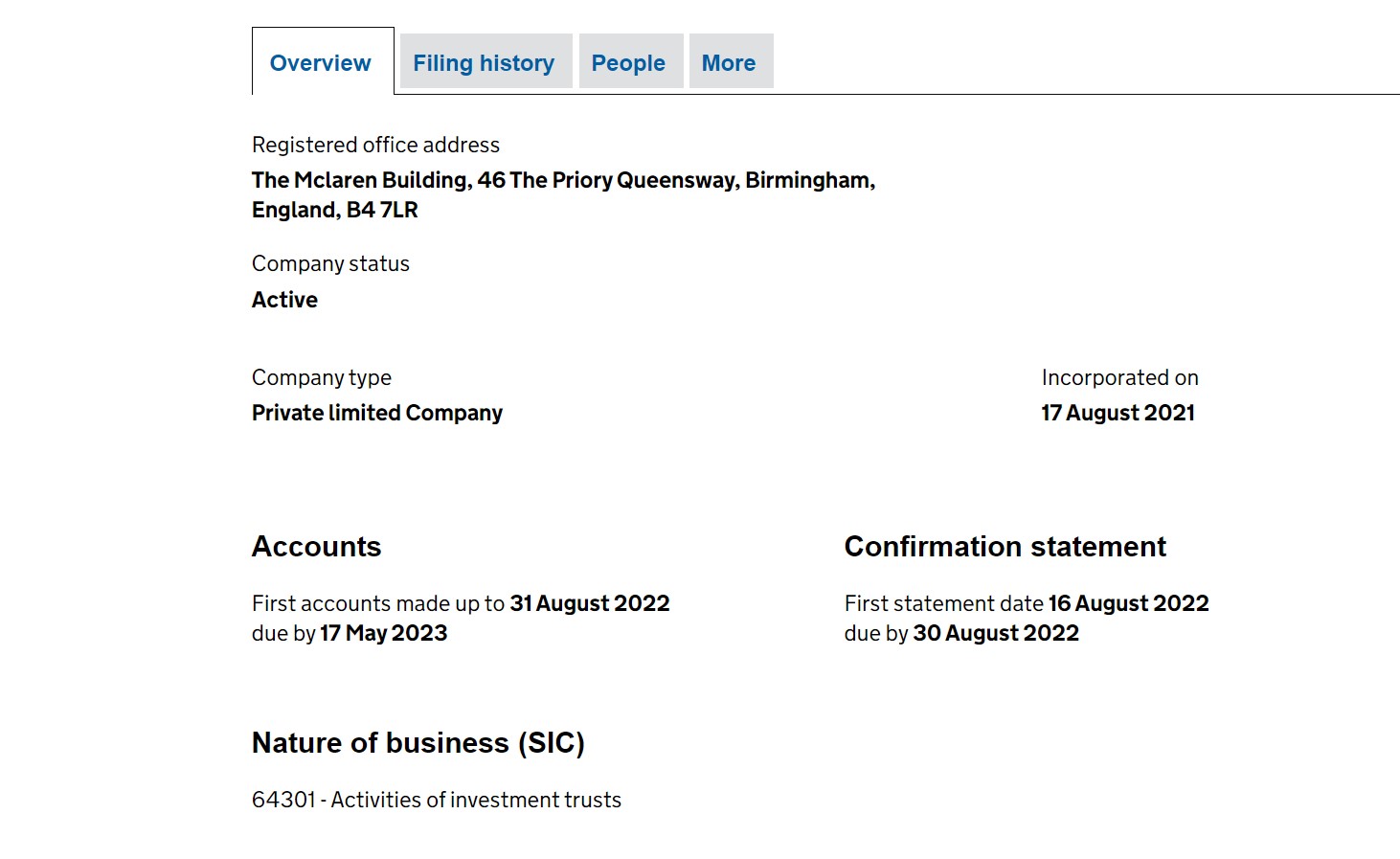Switch to the Filing history tab
This screenshot has height=859, width=1400.
point(484,63)
